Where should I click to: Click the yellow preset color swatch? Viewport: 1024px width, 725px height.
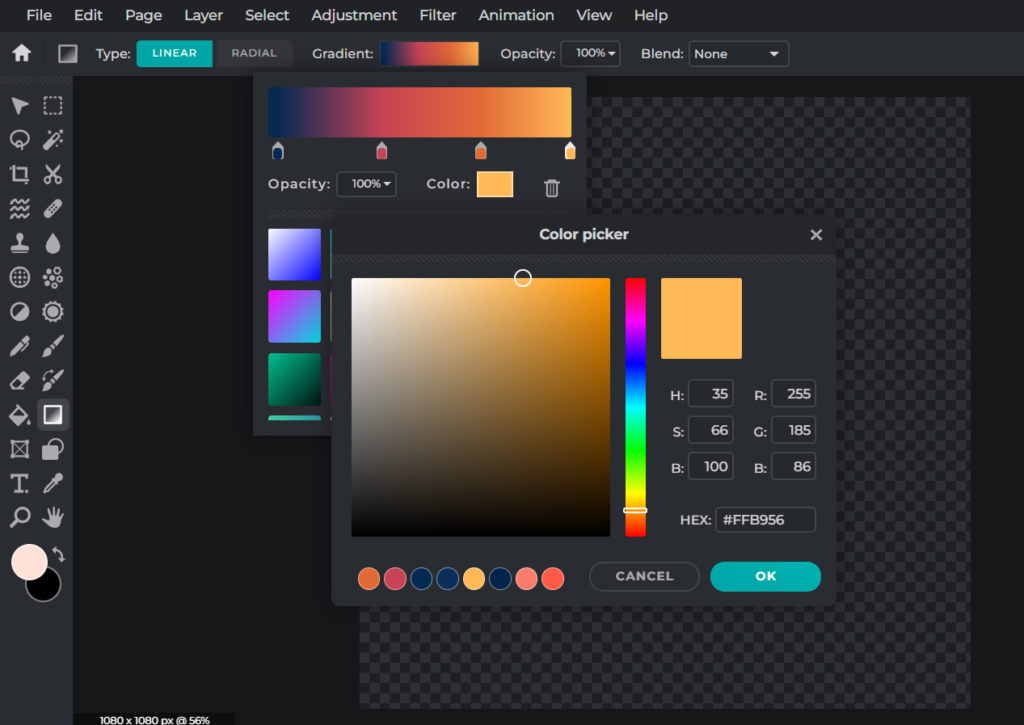click(x=473, y=578)
